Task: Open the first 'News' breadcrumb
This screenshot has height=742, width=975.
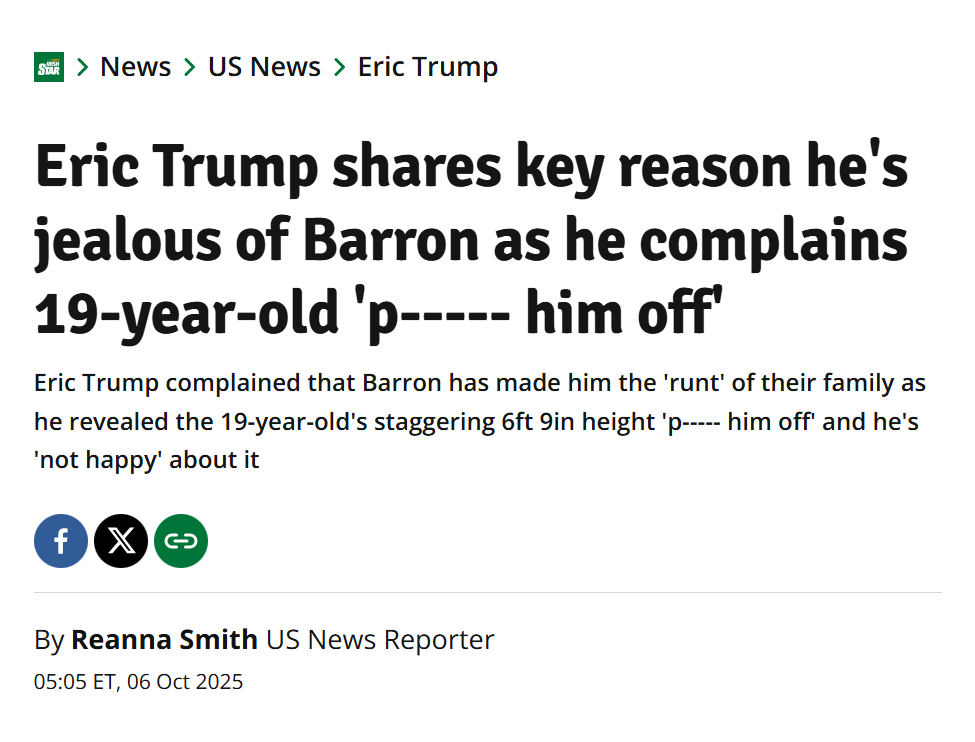Action: click(x=136, y=67)
